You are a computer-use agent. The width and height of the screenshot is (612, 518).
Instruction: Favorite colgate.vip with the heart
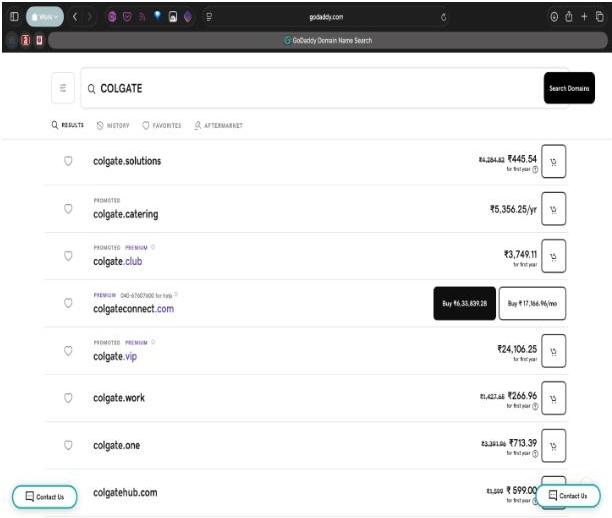coord(68,351)
